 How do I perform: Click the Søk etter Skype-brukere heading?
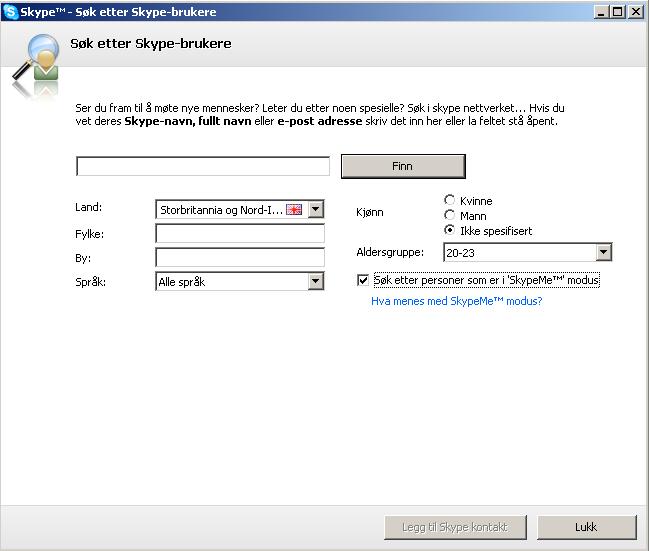[x=151, y=43]
